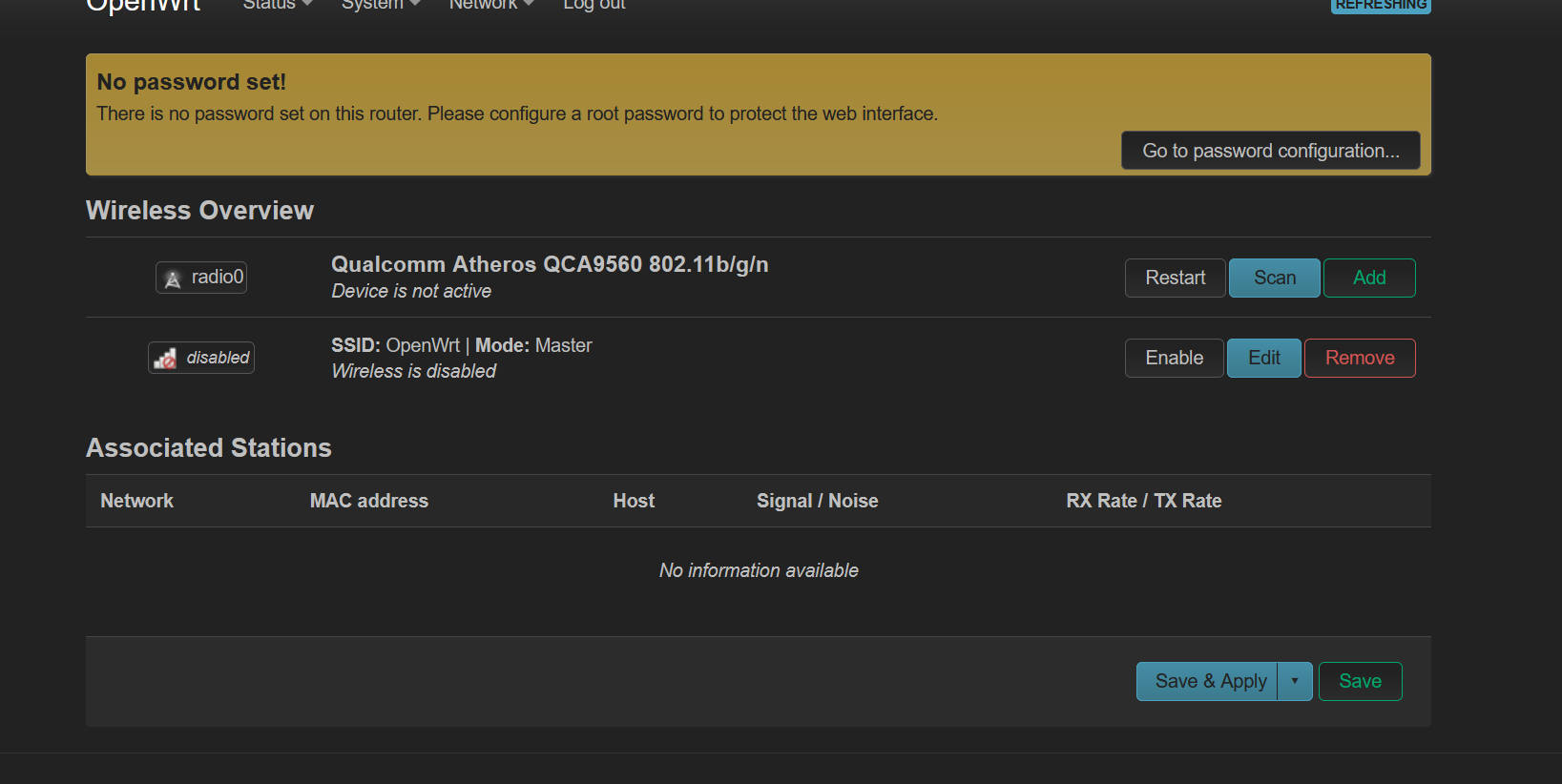1562x784 pixels.
Task: Enable the OpenWrt wireless network
Action: 1174,358
